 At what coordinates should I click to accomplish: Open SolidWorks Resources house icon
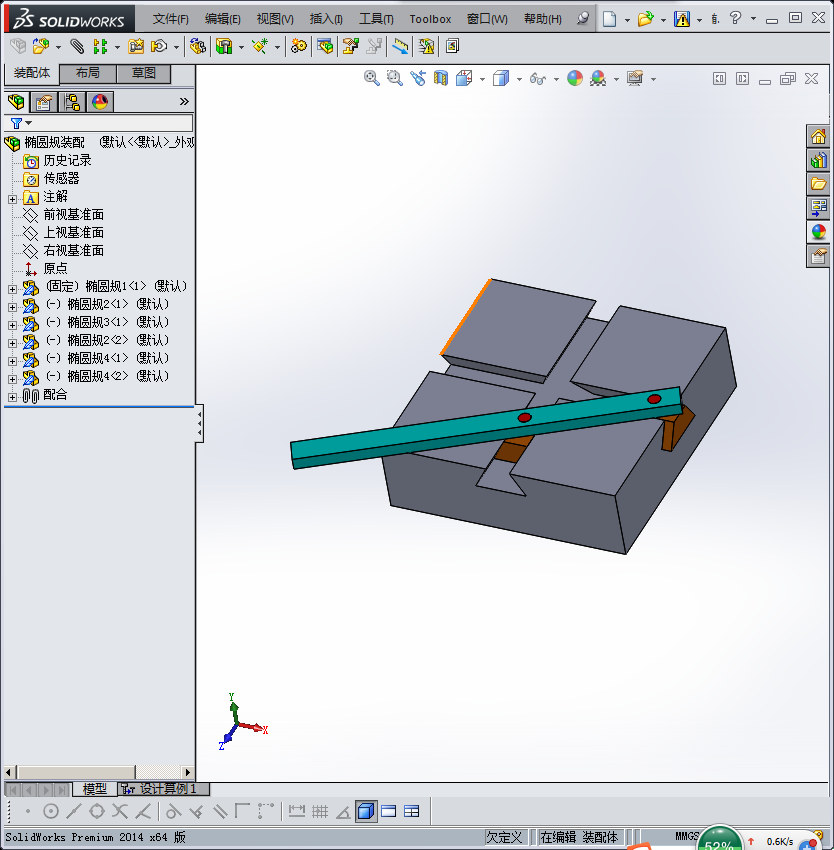coord(818,136)
